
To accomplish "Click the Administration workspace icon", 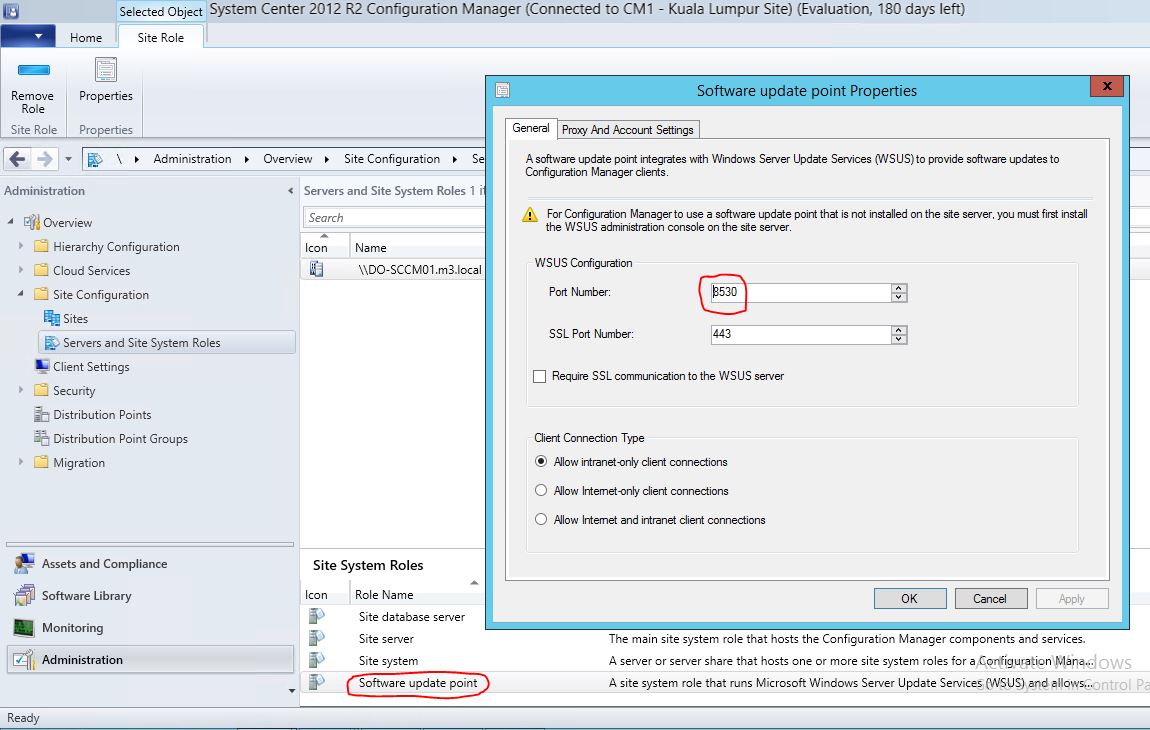I will (x=24, y=660).
